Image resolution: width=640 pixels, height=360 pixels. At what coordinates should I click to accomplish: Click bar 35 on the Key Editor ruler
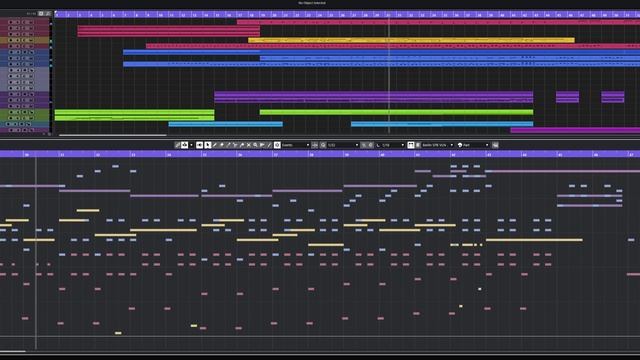204,155
